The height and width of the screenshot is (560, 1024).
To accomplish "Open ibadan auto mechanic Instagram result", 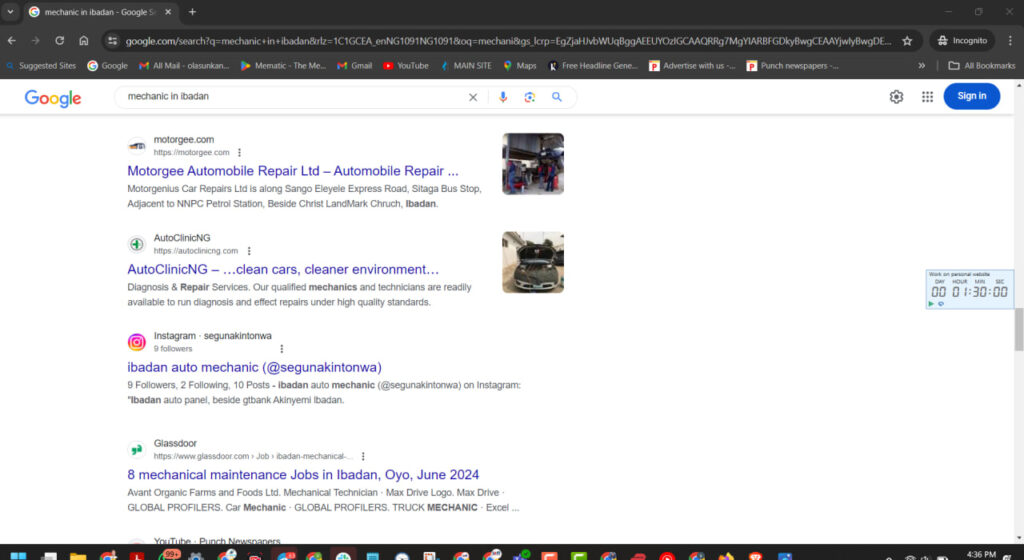I will tap(254, 367).
